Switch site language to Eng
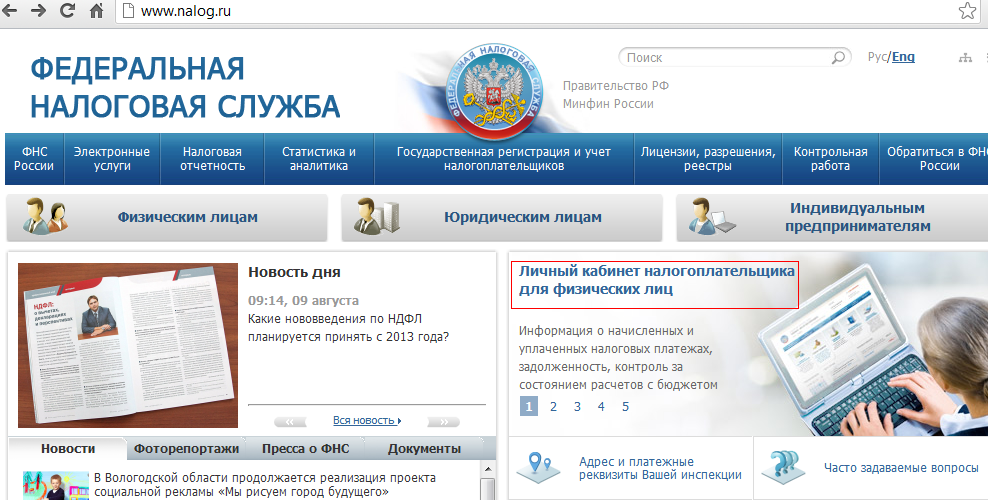 point(903,57)
